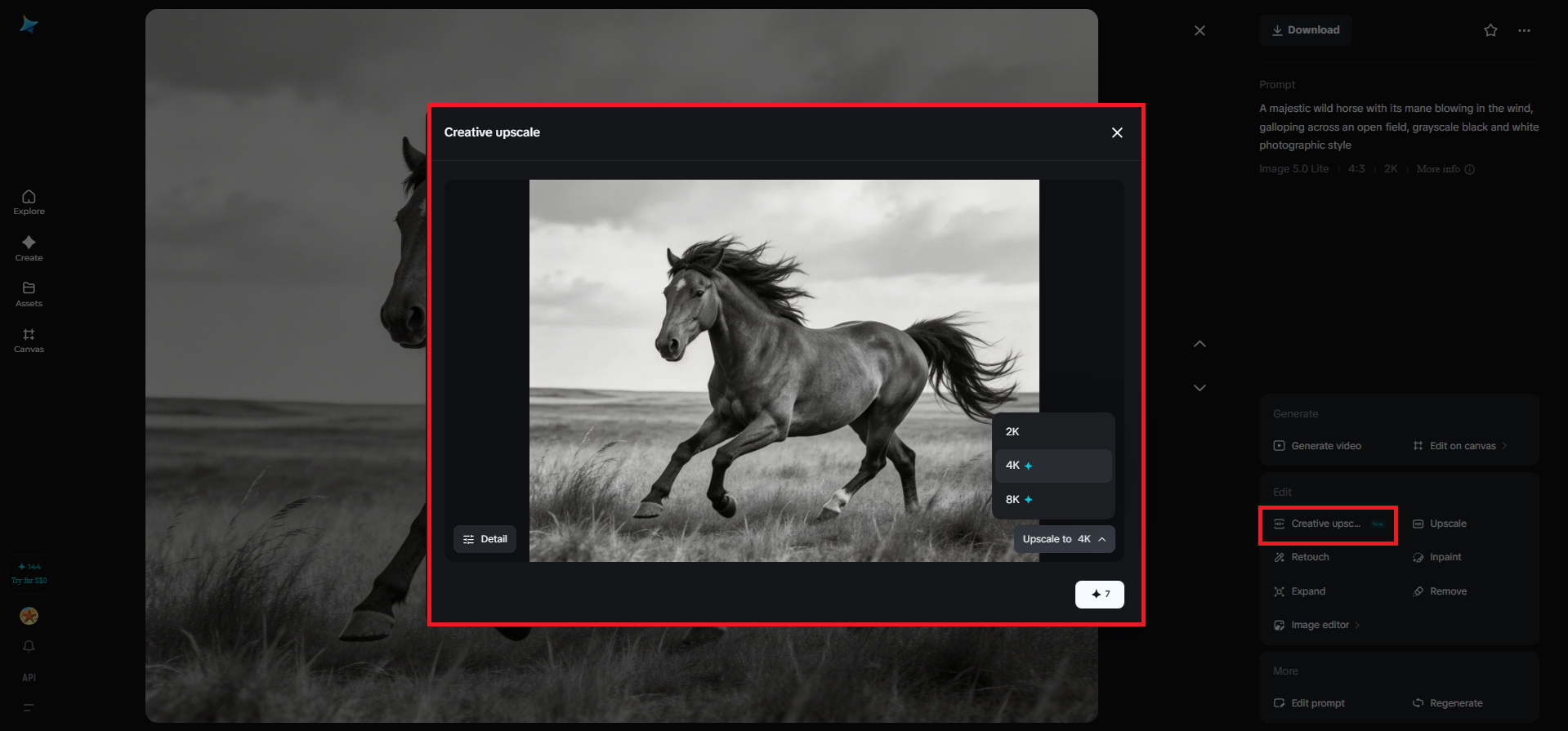
Task: Show More info about the image
Action: (x=1445, y=169)
